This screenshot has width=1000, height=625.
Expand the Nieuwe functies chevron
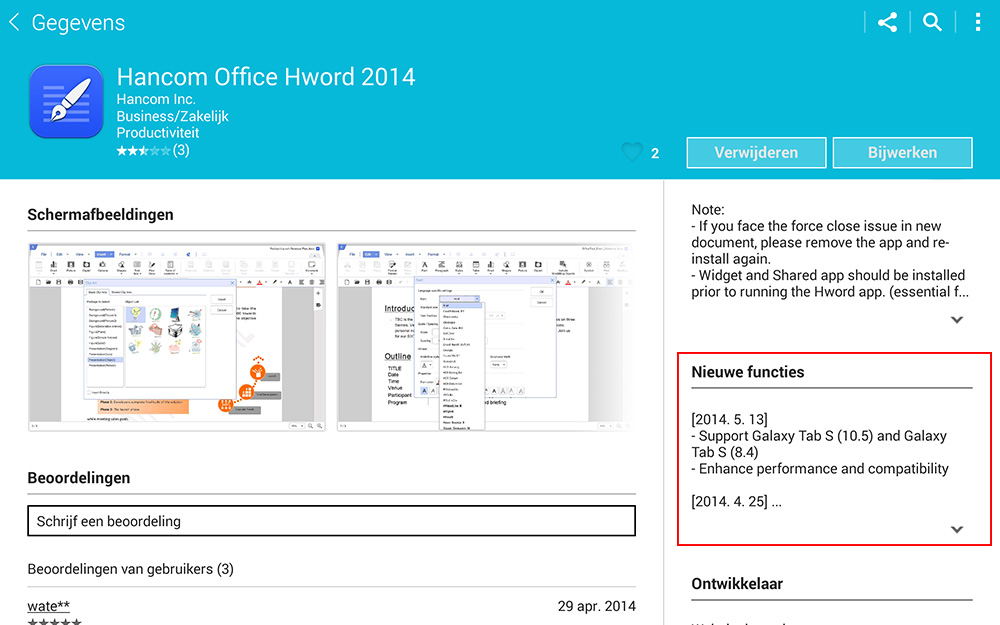pos(957,529)
